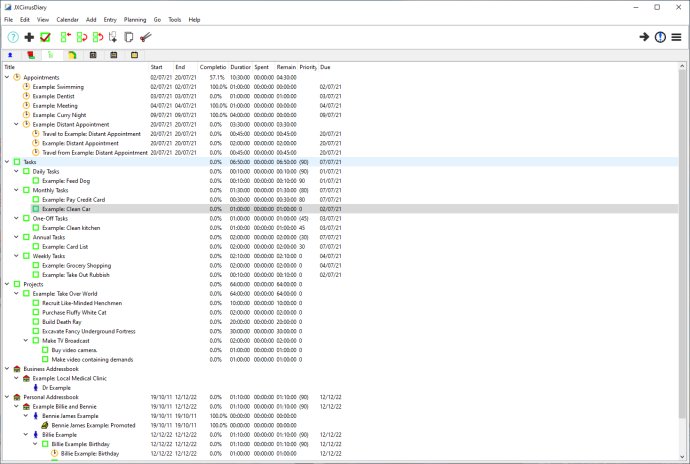Tick the Example: Pay Credit Card checkbox
The image size is (690, 464).
point(36,199)
